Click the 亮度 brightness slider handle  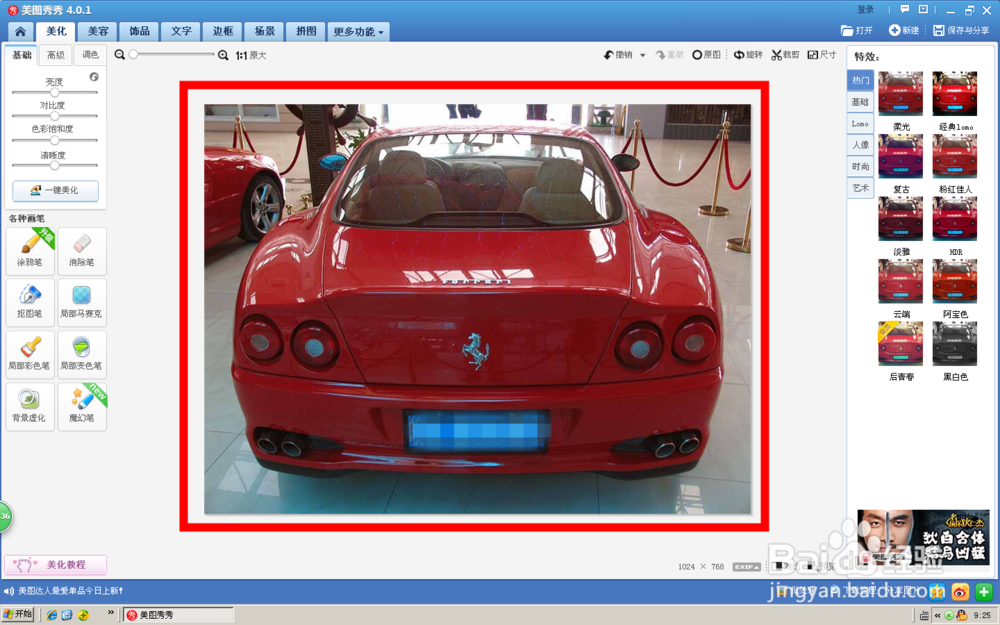[x=54, y=92]
